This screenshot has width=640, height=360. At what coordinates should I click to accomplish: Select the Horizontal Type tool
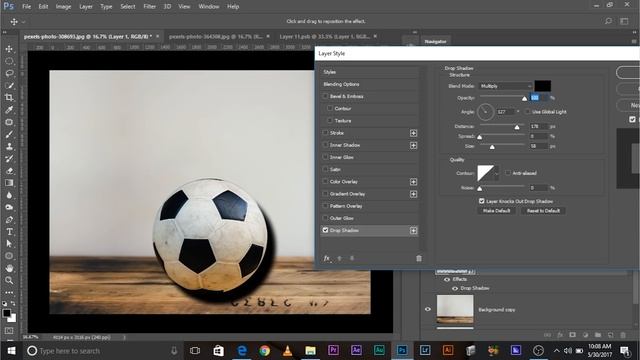coord(9,232)
